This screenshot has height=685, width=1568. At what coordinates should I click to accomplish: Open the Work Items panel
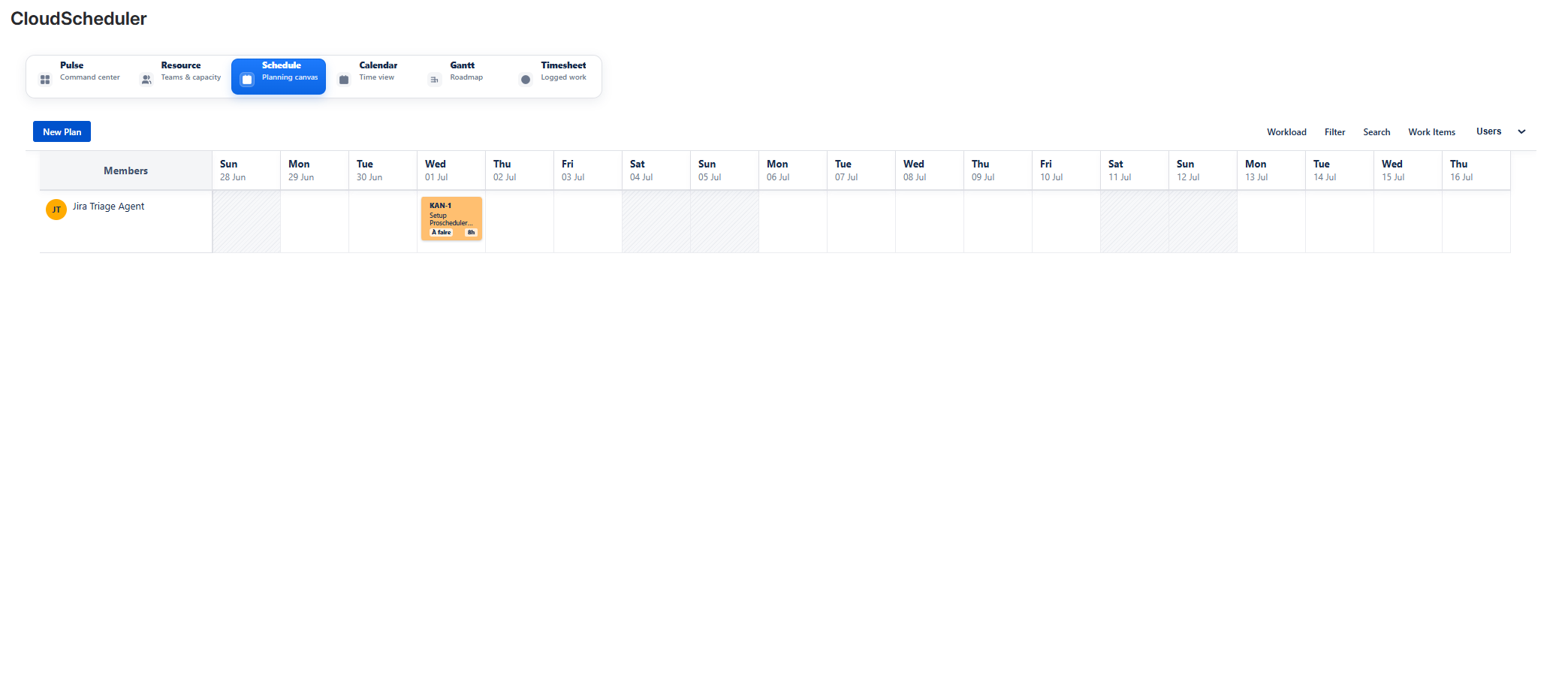[1431, 132]
